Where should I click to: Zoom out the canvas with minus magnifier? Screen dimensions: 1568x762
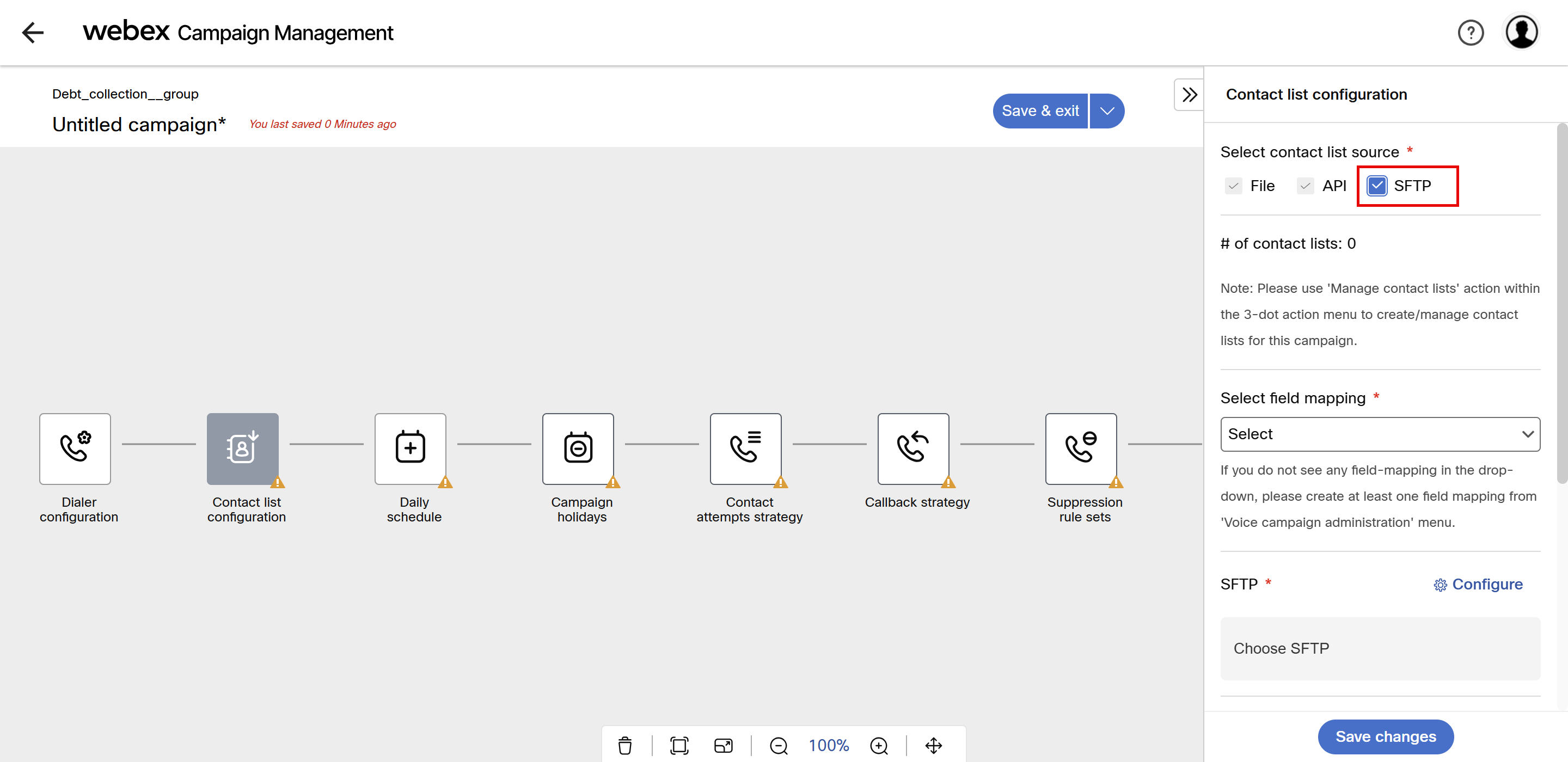tap(779, 746)
